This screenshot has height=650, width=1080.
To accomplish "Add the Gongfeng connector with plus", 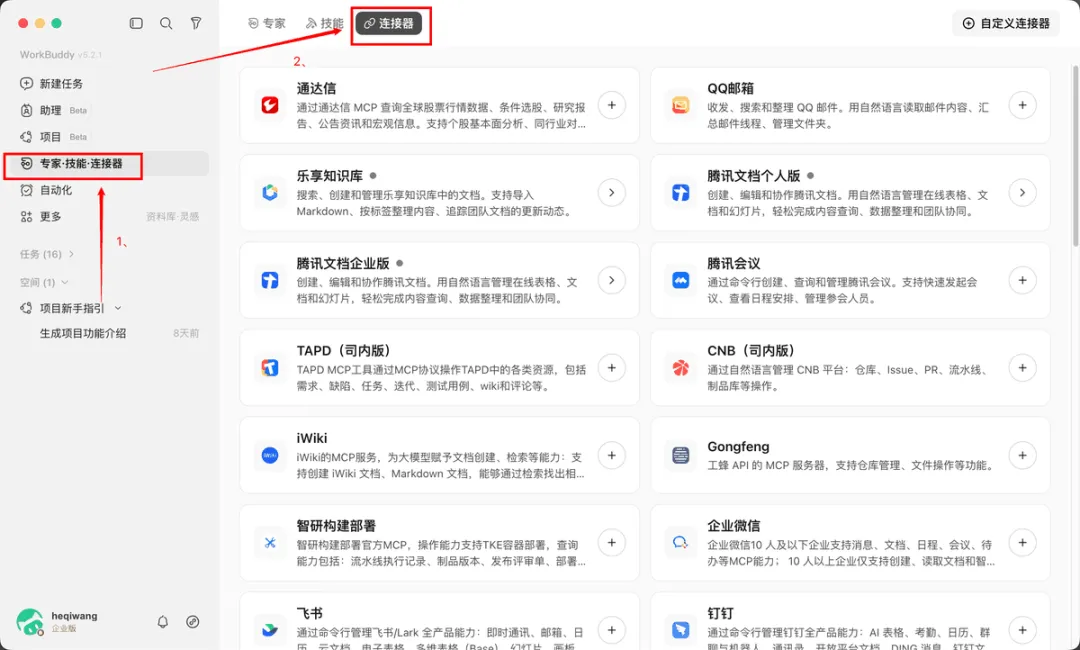I will [x=1022, y=455].
